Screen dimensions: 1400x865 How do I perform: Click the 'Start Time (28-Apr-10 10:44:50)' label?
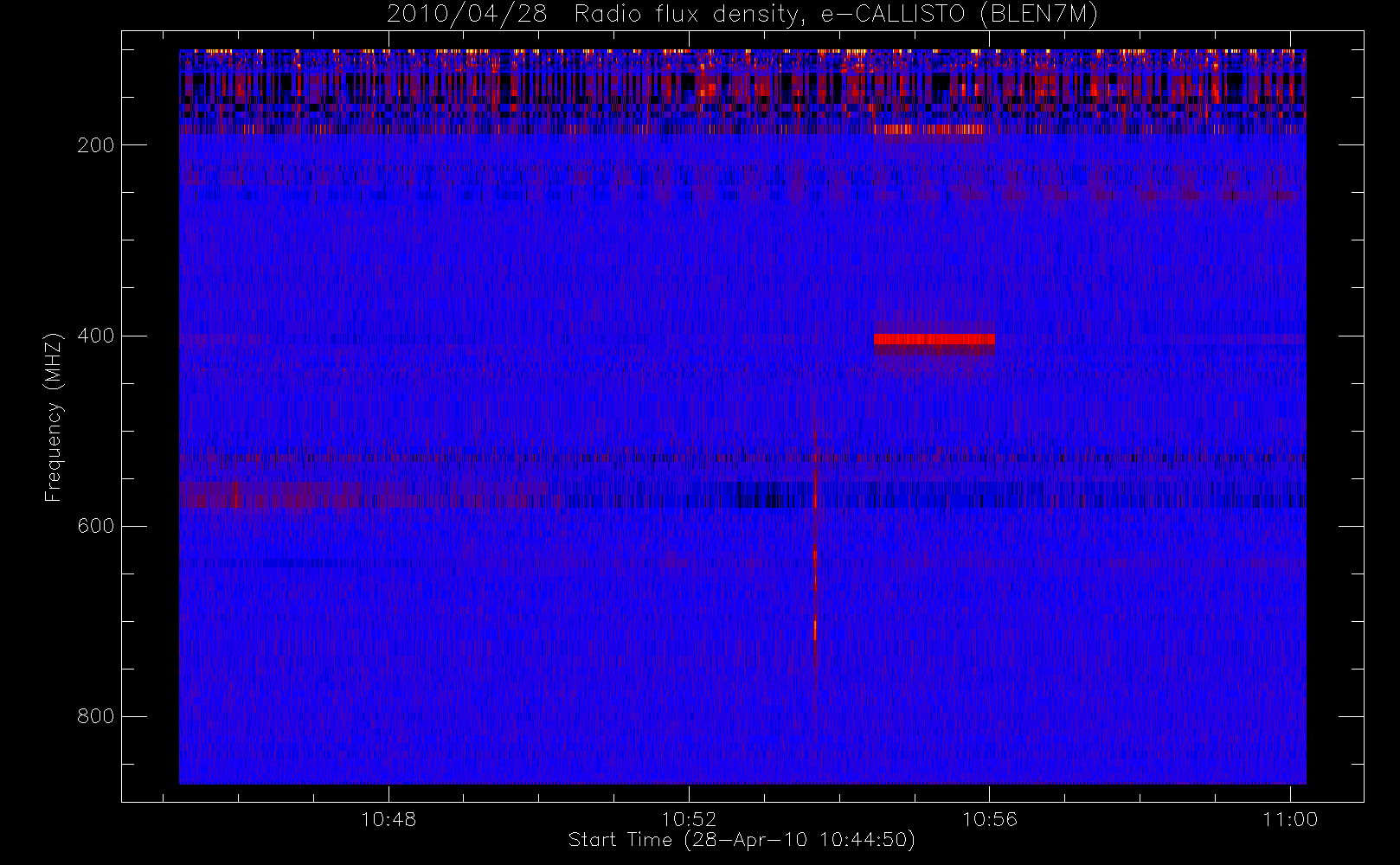(x=742, y=840)
